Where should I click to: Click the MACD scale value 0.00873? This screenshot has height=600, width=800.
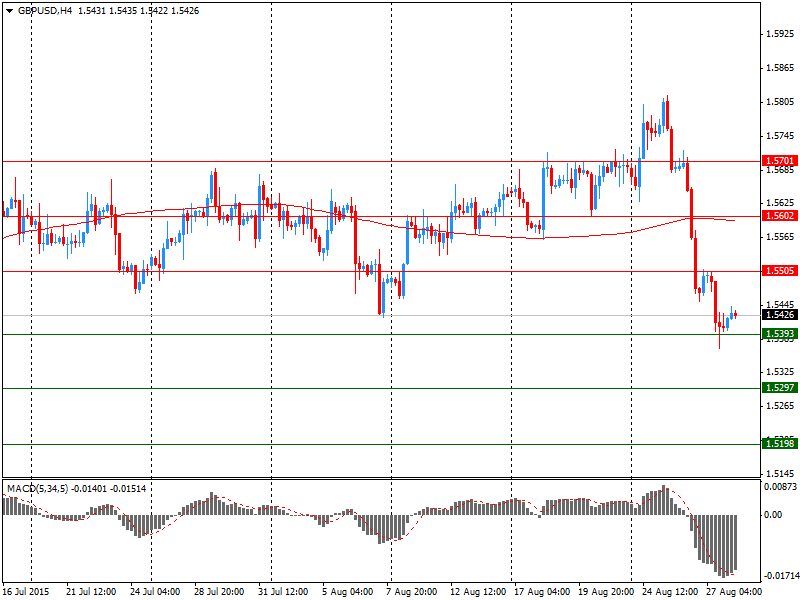781,487
